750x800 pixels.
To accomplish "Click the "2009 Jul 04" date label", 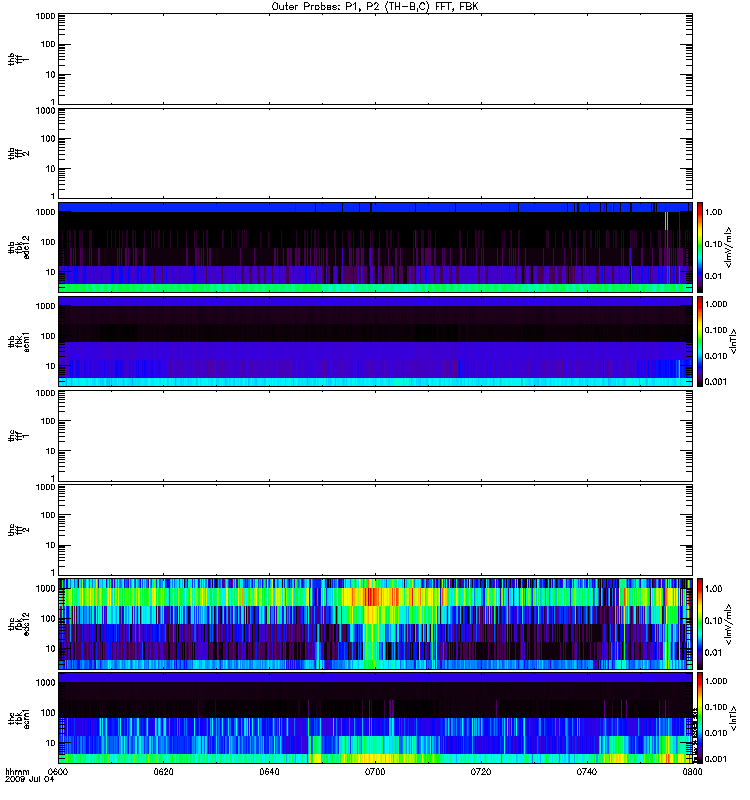I will coord(29,780).
